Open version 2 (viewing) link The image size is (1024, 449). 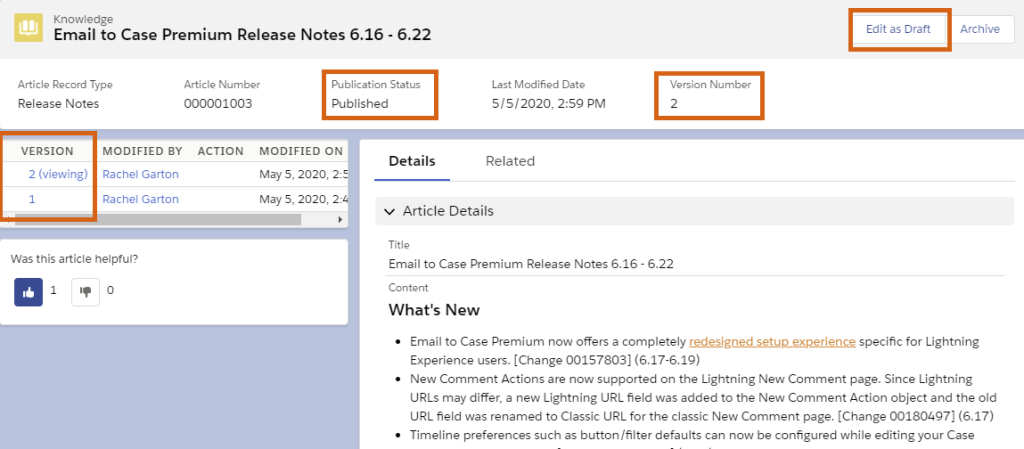[x=58, y=174]
